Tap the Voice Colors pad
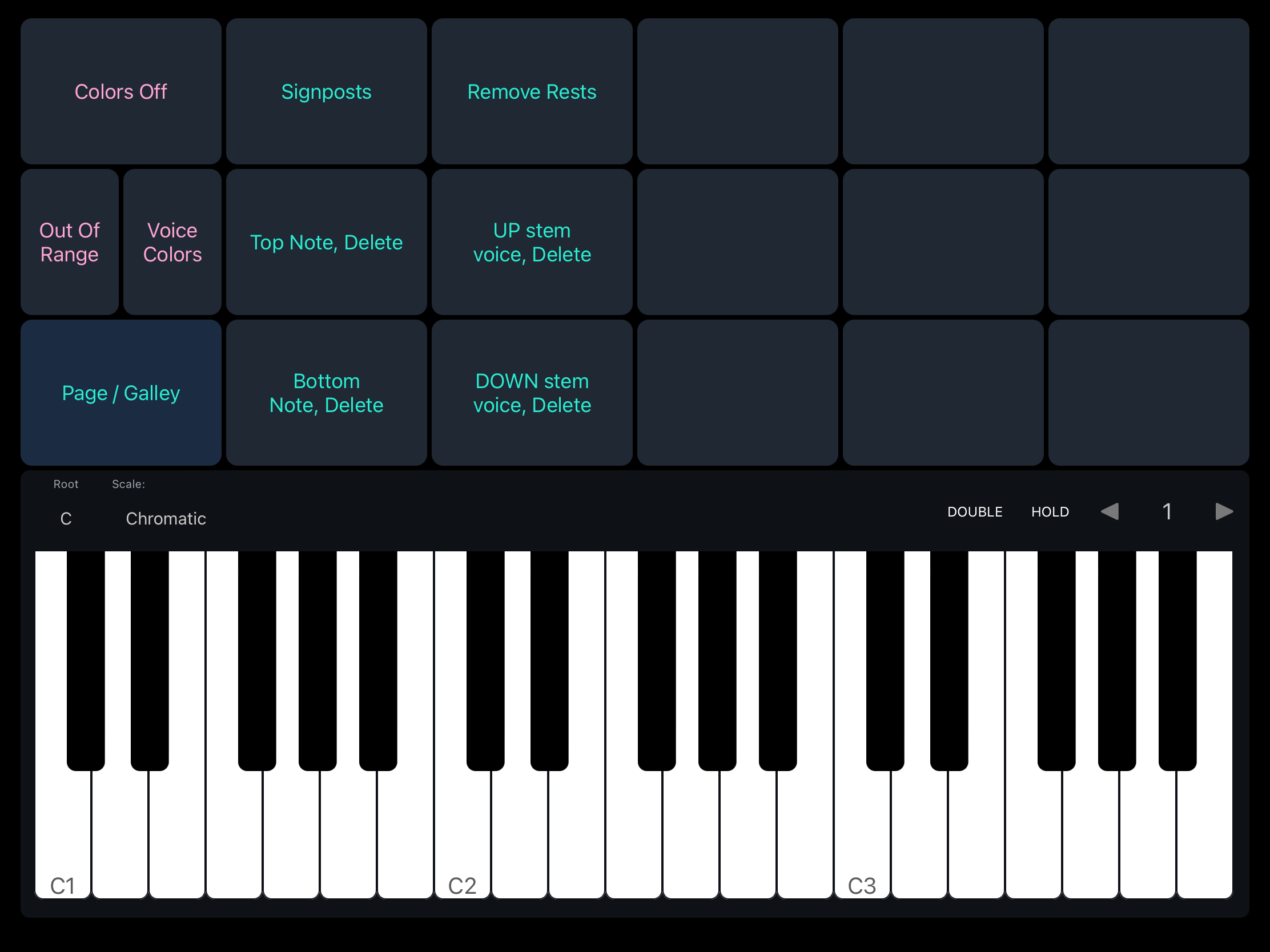 tap(172, 242)
